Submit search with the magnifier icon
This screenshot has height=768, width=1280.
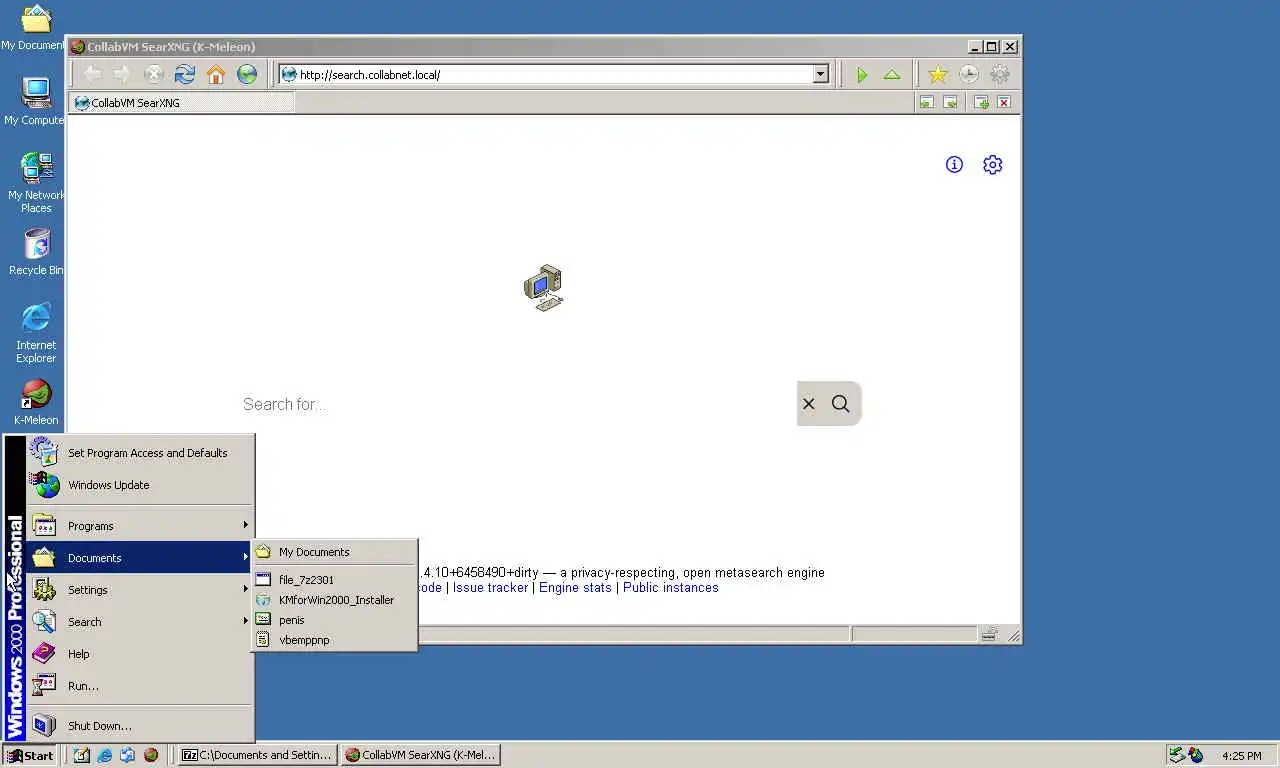(841, 404)
